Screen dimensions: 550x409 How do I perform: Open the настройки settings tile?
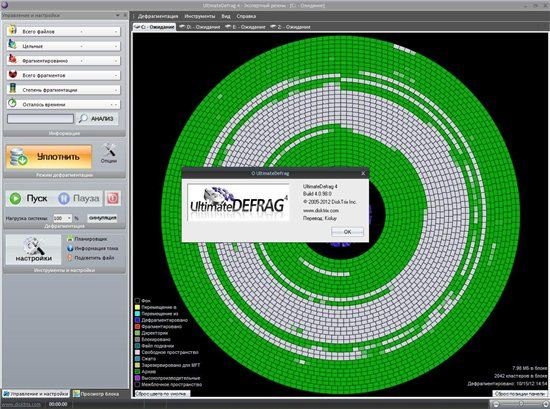33,249
